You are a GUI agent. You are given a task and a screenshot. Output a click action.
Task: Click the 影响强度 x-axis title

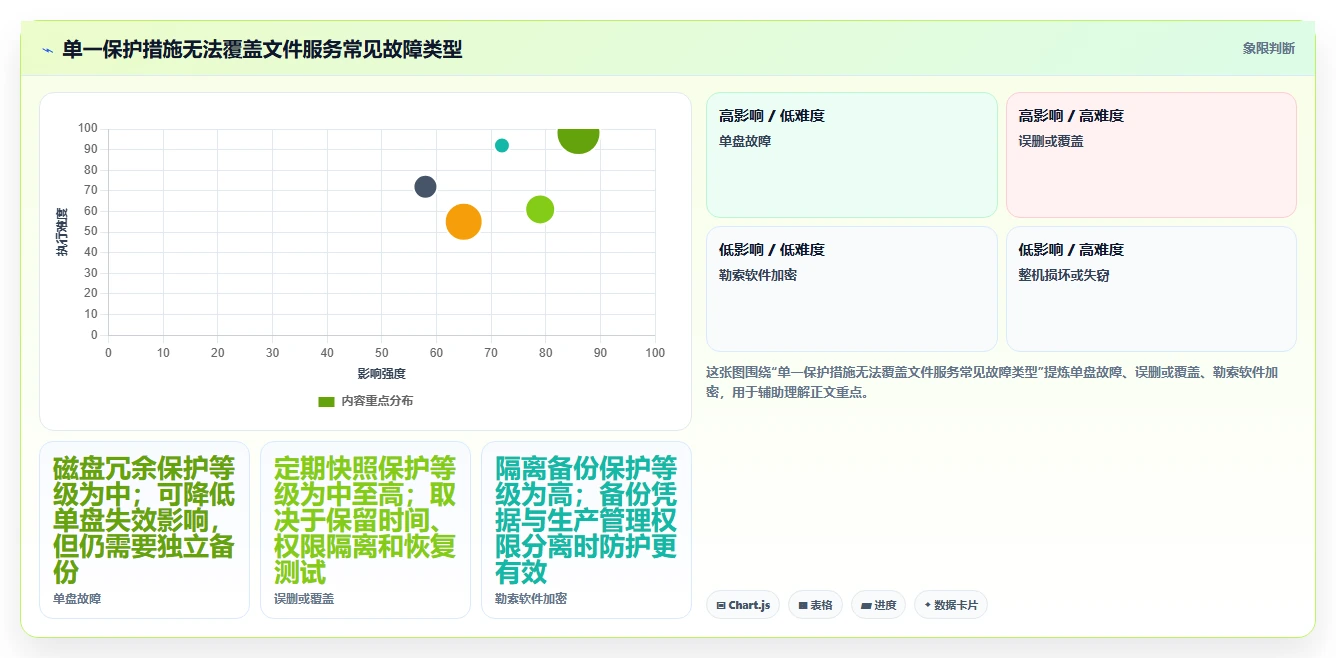381,374
